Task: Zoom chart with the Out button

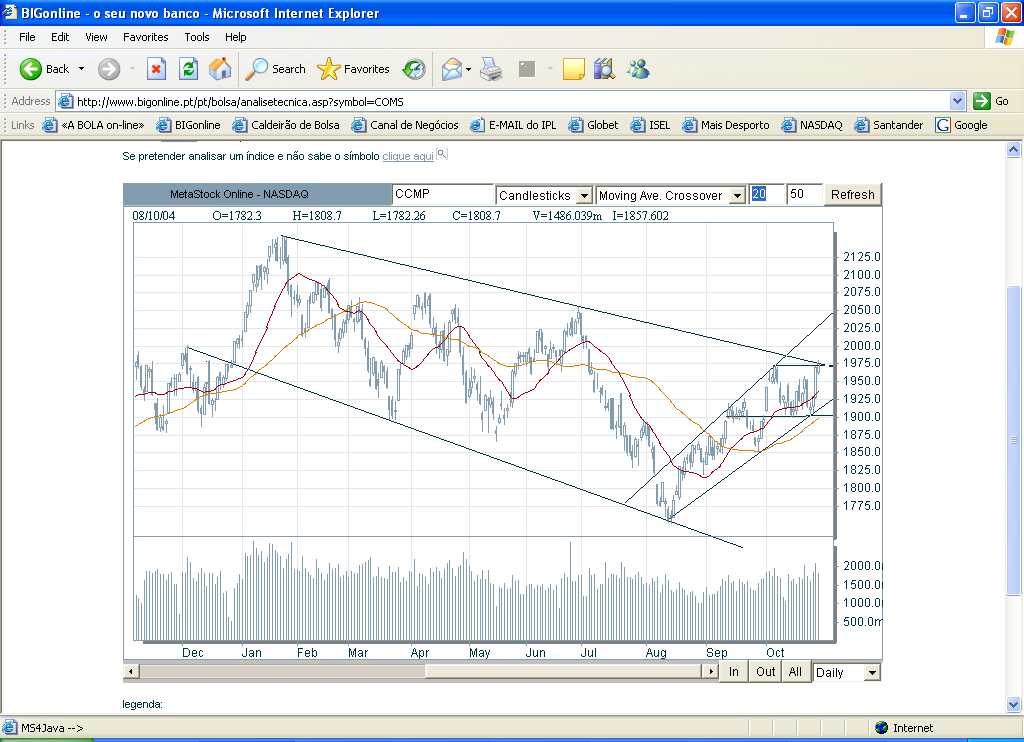Action: (x=765, y=672)
